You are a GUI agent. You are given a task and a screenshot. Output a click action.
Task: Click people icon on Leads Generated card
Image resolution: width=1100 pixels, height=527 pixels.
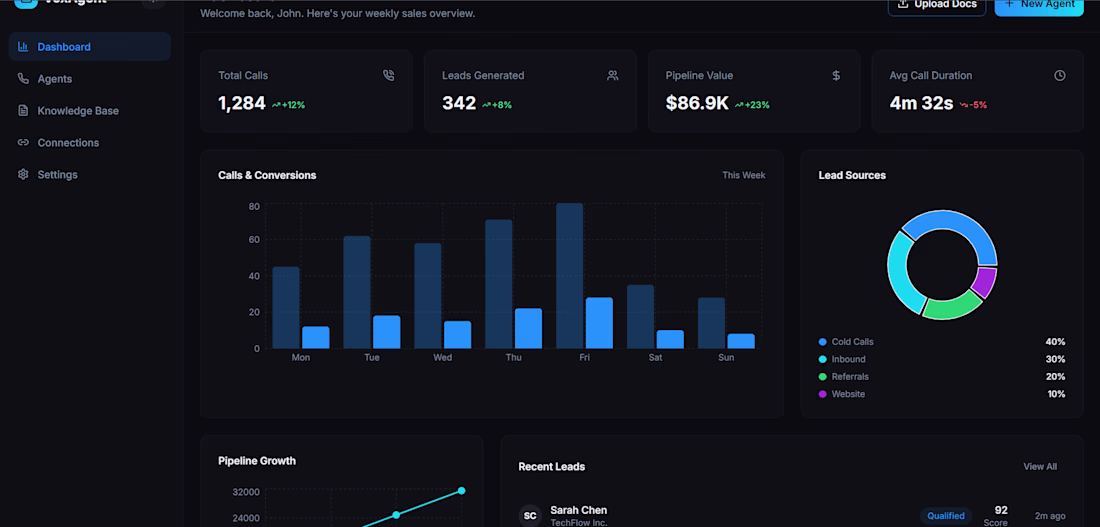coord(612,76)
